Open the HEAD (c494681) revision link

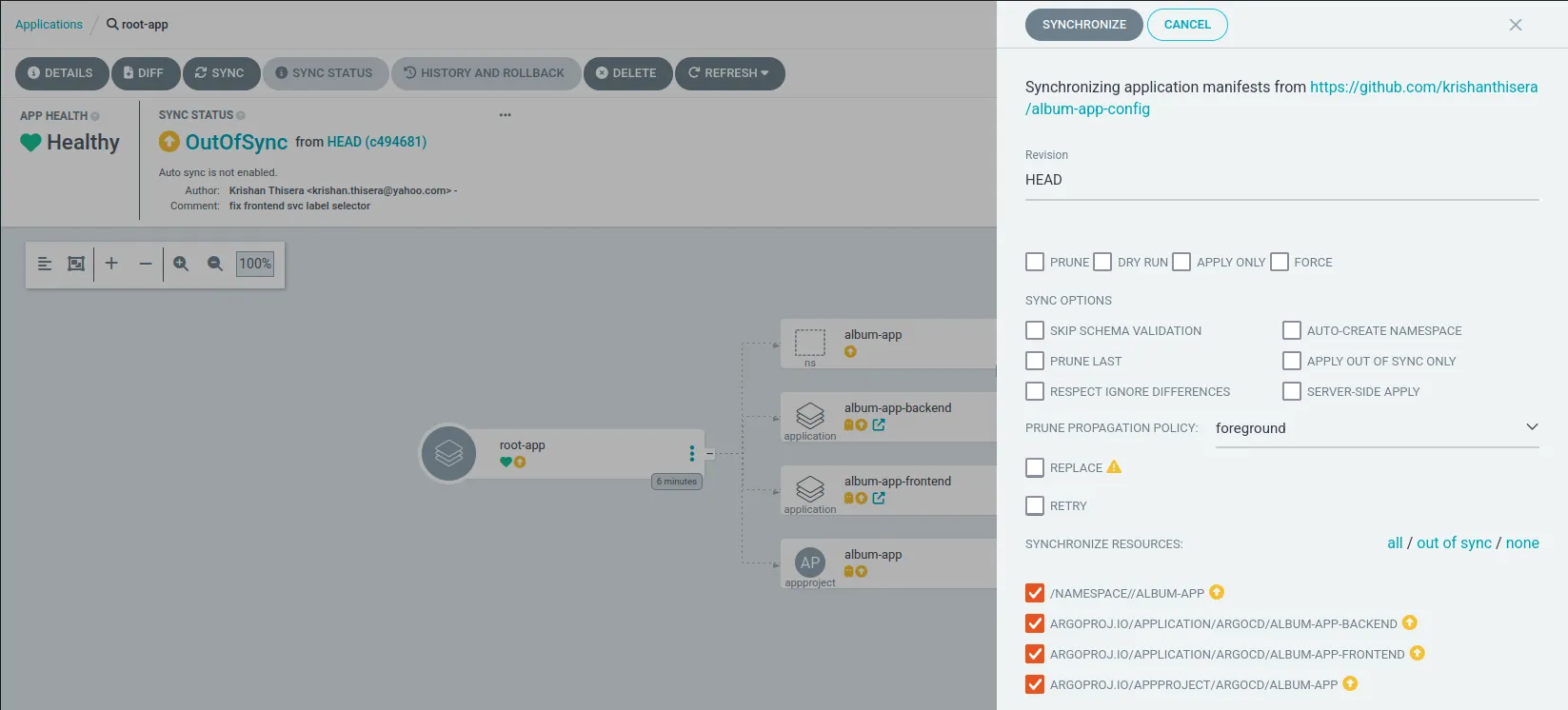click(376, 142)
